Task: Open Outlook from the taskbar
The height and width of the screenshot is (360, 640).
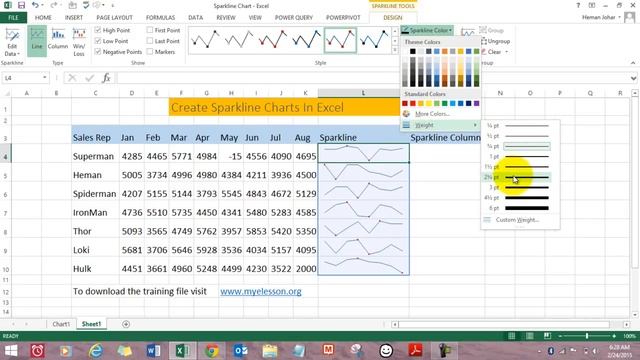Action: click(x=241, y=351)
